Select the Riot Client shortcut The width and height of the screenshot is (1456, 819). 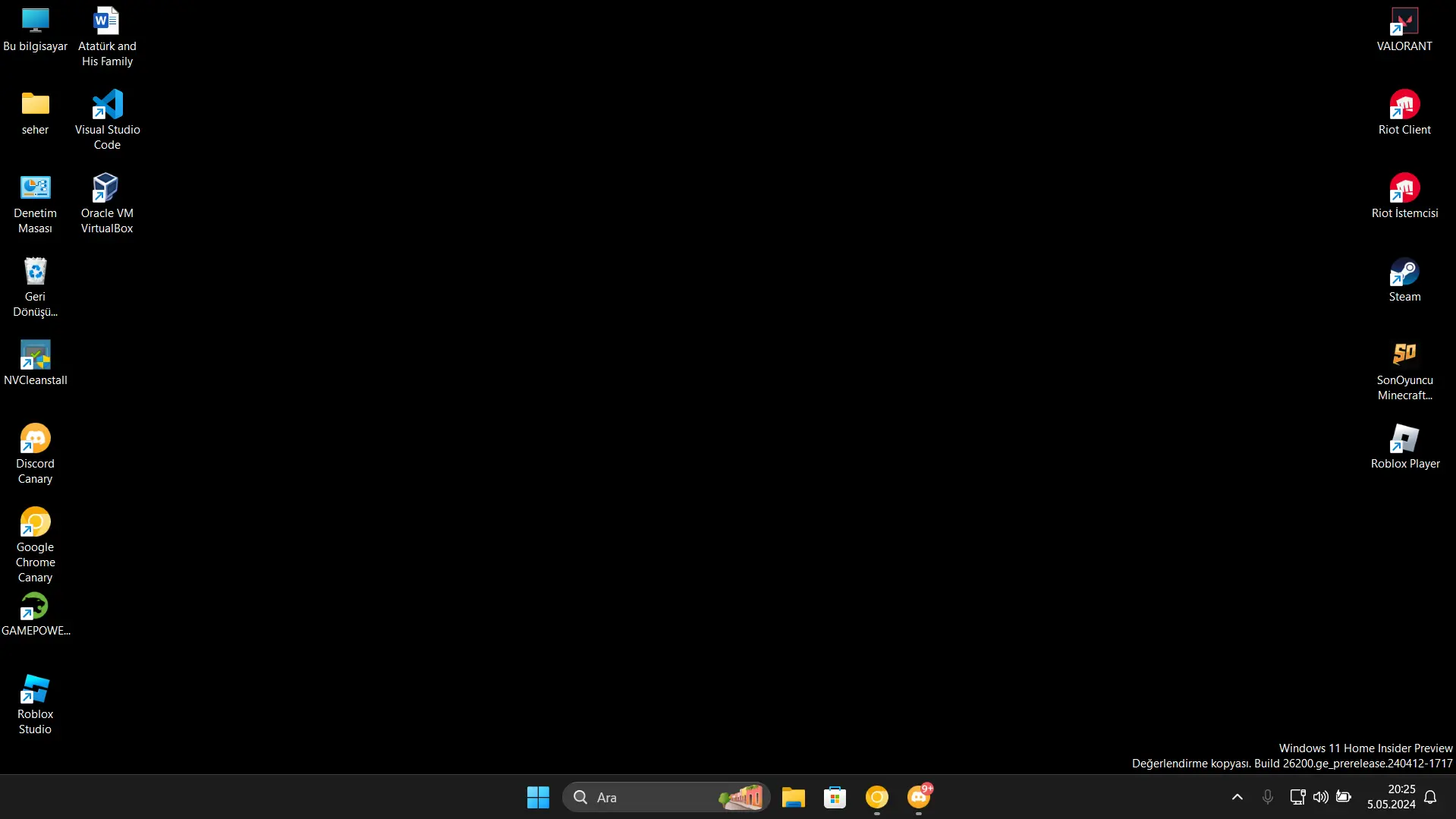pyautogui.click(x=1404, y=113)
